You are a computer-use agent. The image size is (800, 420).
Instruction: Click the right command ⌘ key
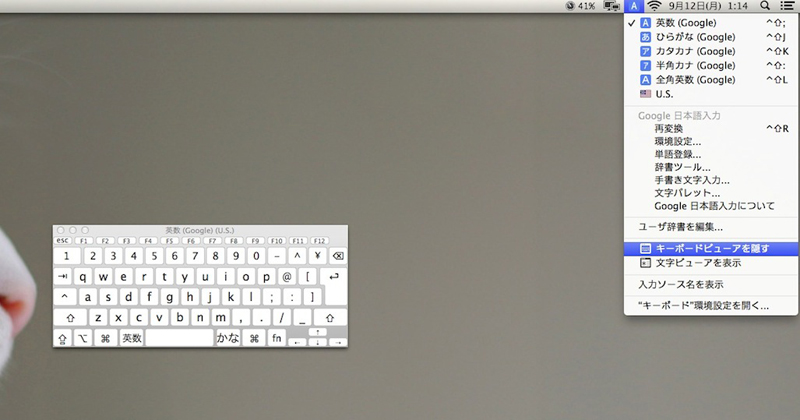pyautogui.click(x=254, y=338)
